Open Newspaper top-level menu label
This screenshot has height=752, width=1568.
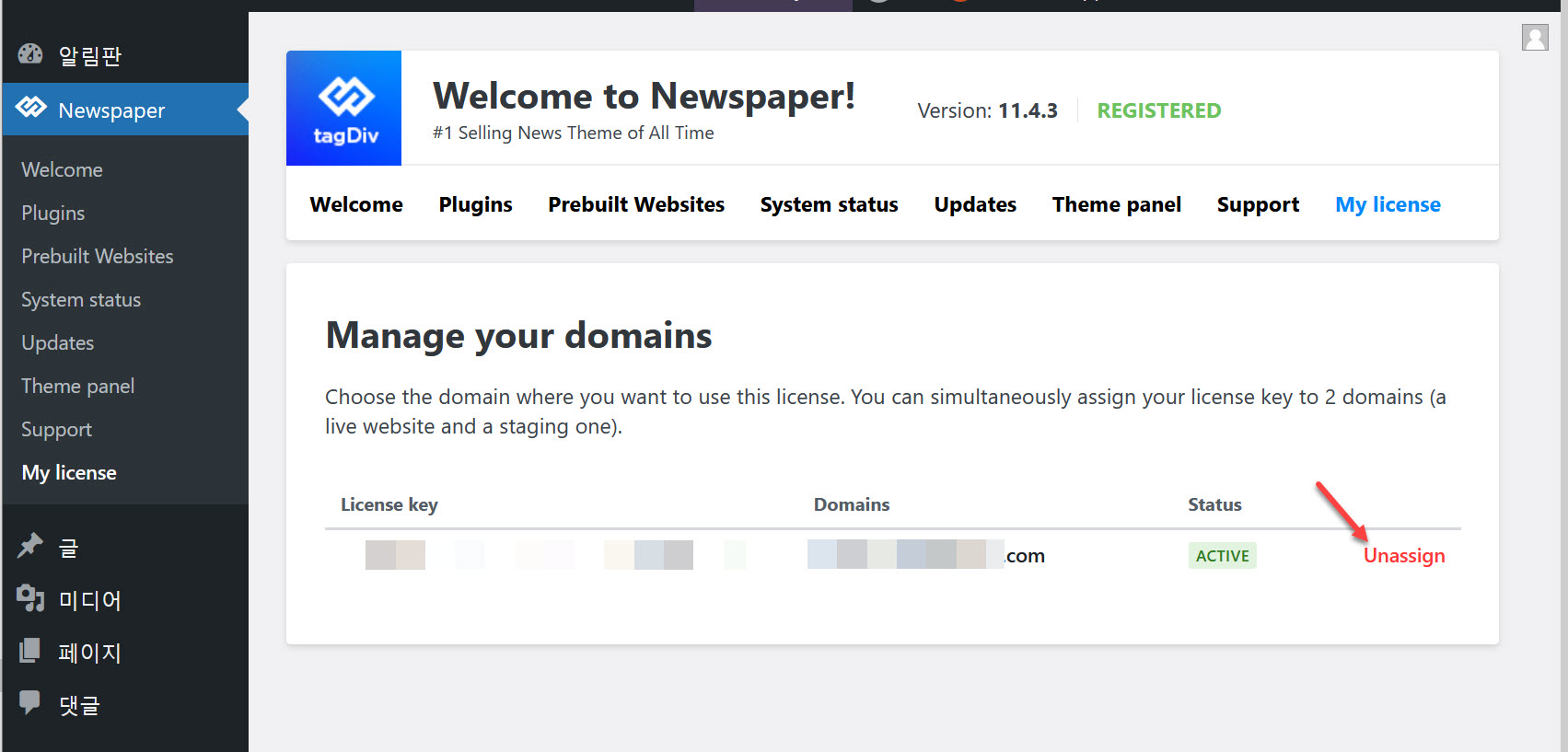pyautogui.click(x=112, y=110)
